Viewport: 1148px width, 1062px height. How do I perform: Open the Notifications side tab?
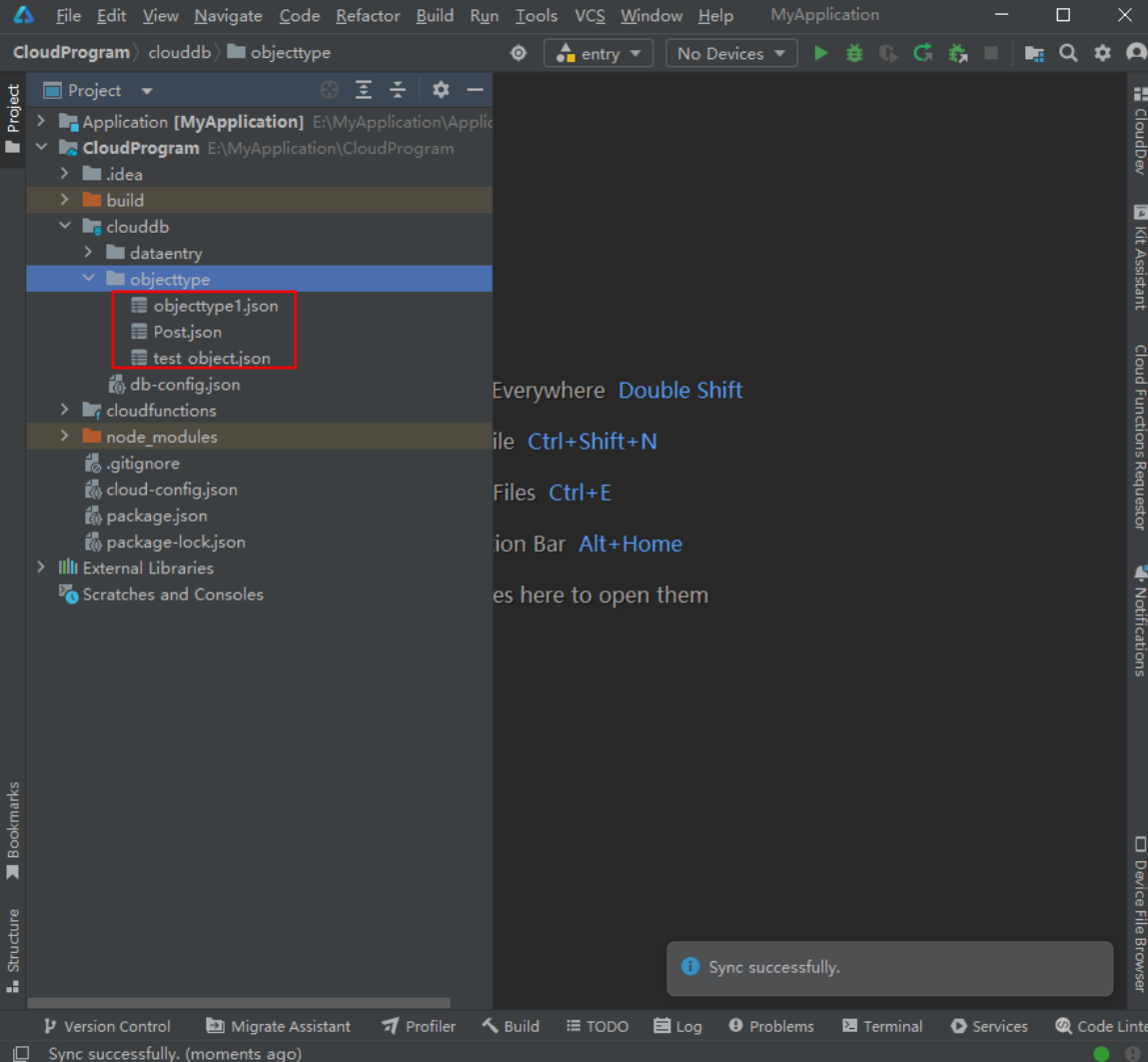click(1139, 620)
